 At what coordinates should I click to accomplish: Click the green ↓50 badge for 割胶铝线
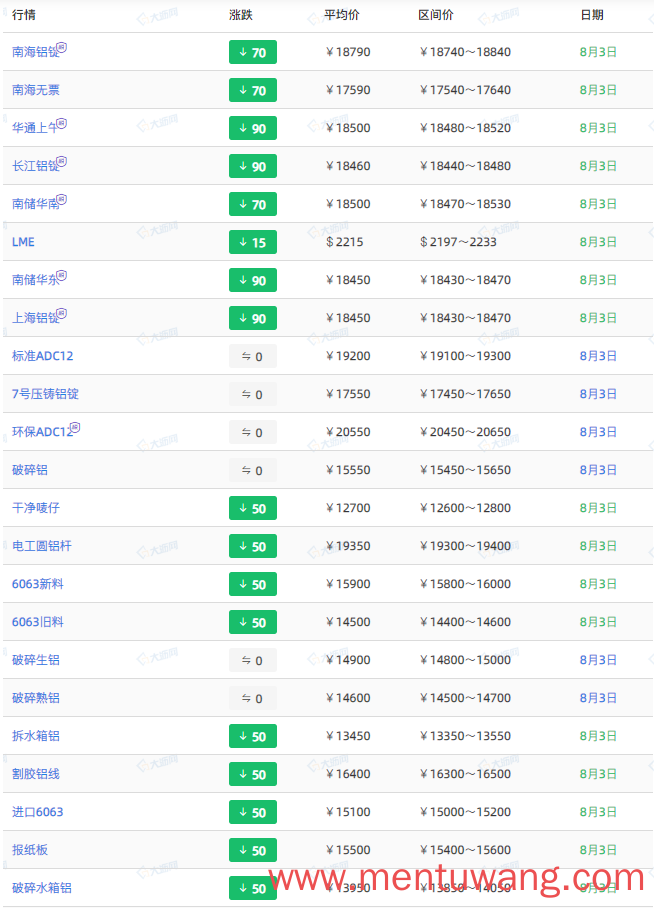(253, 774)
